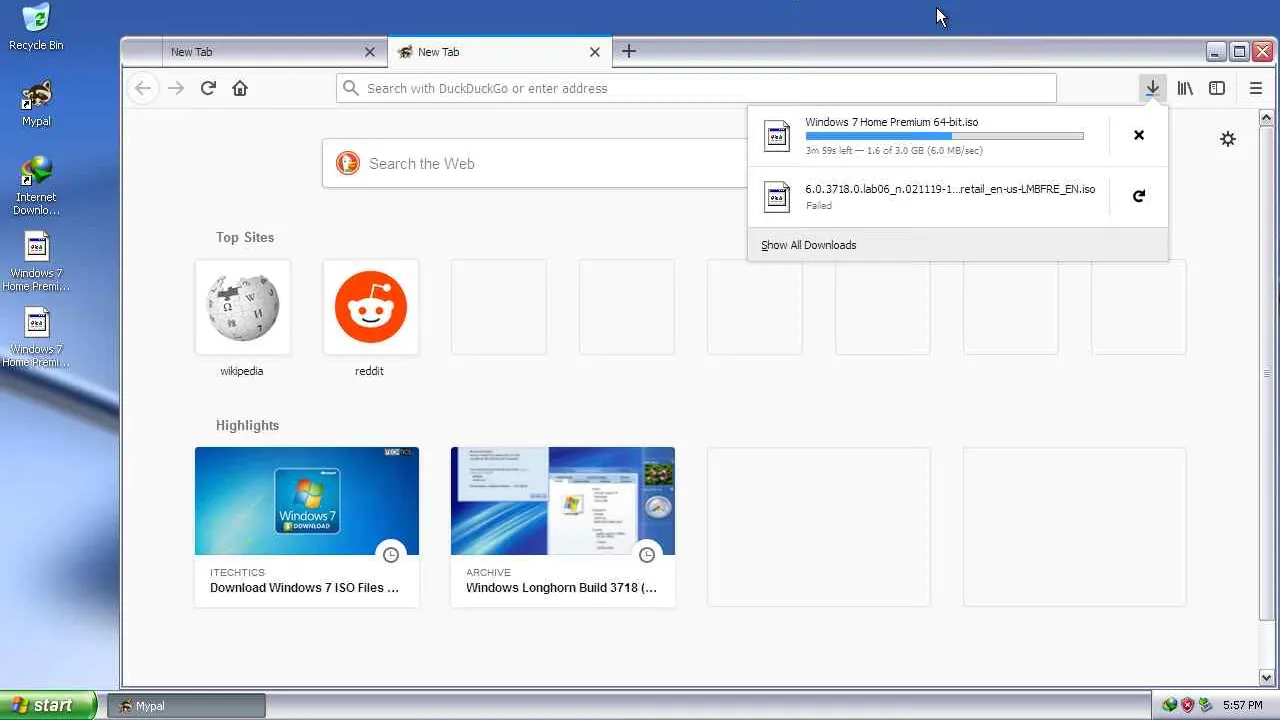Retry the failed 6.0.3718 ISO download
This screenshot has width=1280, height=720.
[1138, 196]
